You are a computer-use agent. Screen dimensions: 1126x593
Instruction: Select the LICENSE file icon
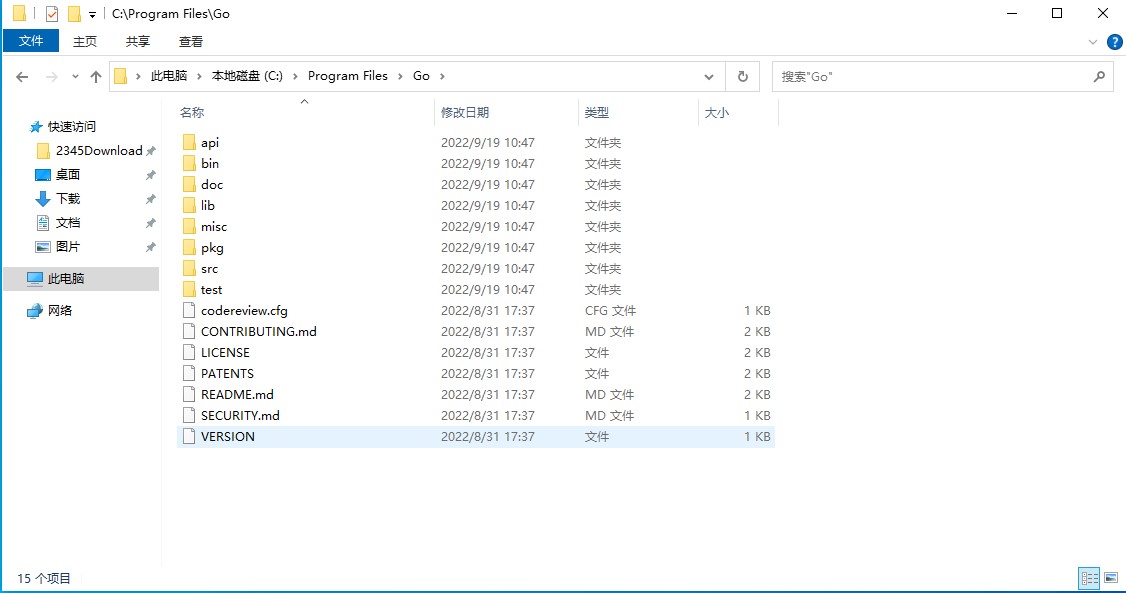pyautogui.click(x=189, y=352)
